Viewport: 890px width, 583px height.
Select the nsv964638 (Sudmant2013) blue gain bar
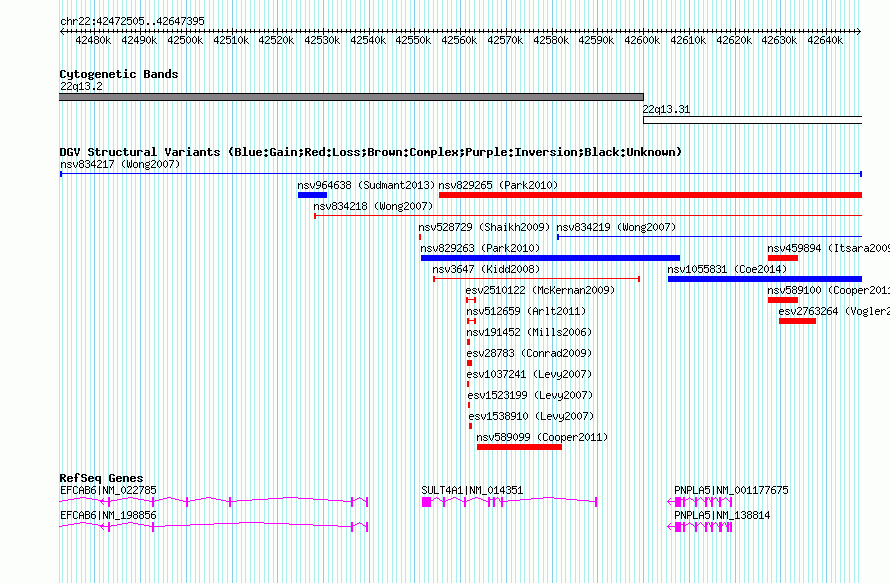click(x=312, y=195)
